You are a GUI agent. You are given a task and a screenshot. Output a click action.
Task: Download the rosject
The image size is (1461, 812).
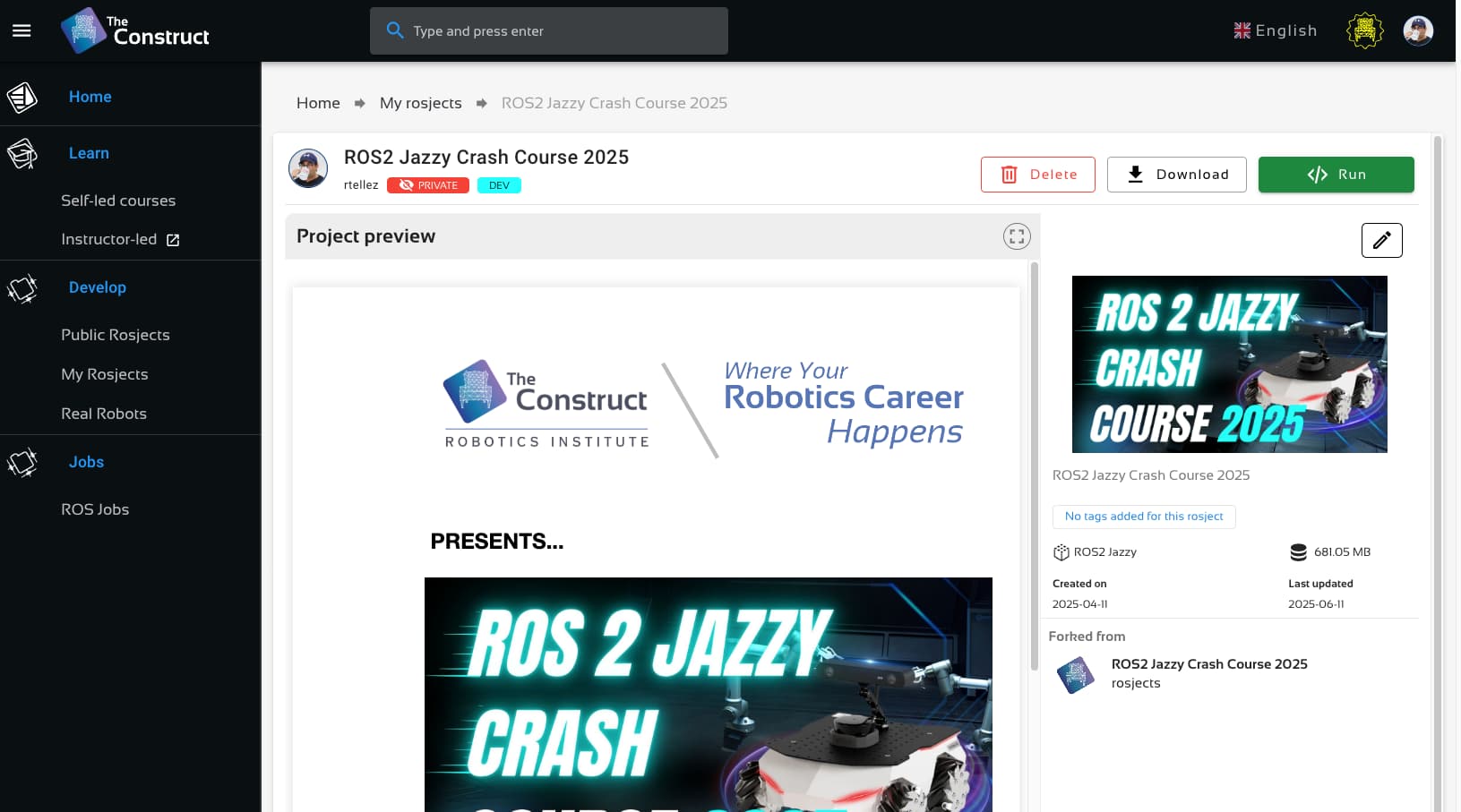1177,175
